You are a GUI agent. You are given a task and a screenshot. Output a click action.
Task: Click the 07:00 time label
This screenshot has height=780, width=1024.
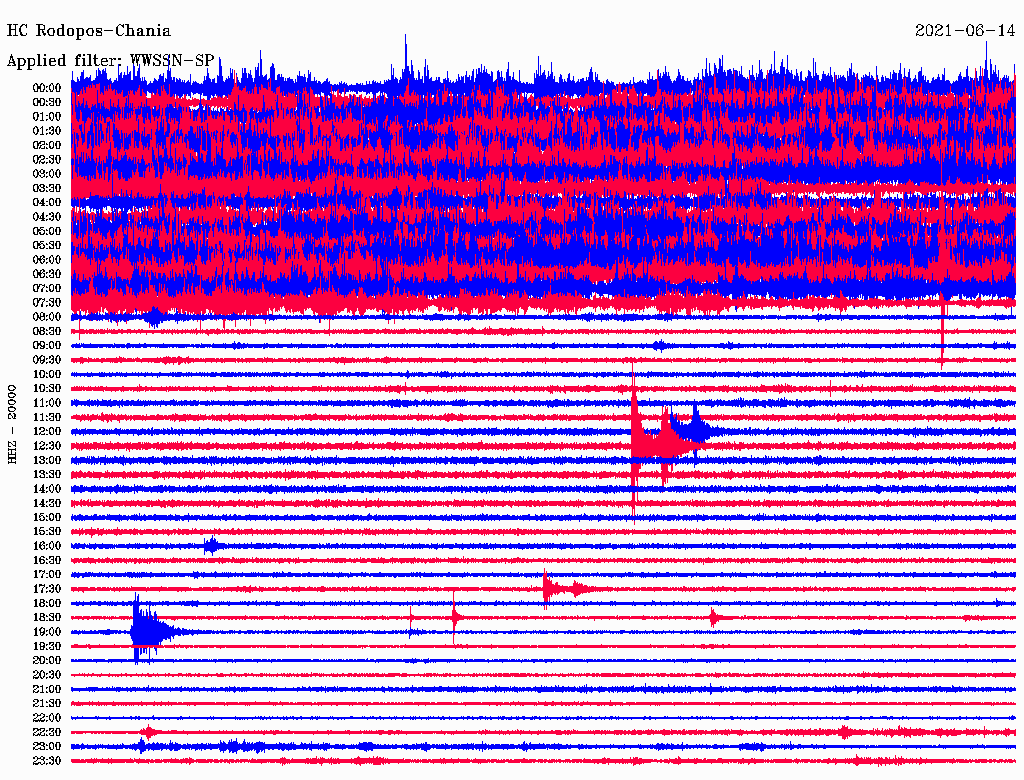click(x=47, y=289)
